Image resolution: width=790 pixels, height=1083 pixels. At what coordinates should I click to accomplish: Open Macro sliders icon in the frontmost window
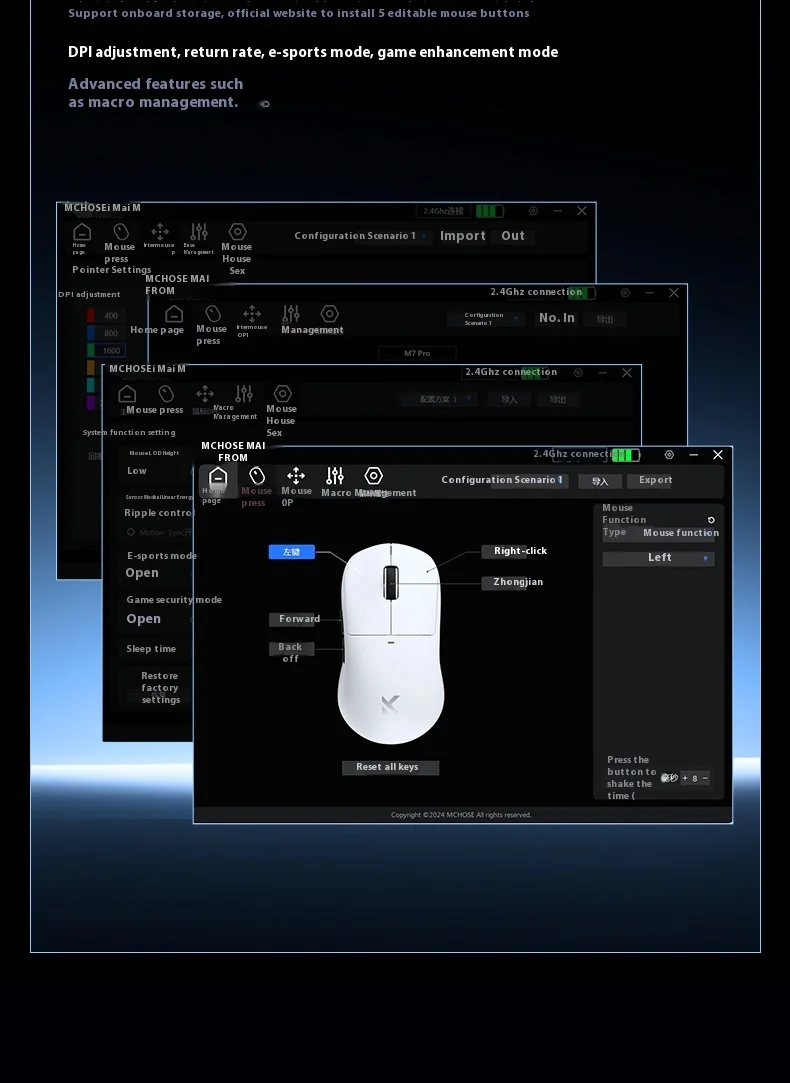pos(335,476)
